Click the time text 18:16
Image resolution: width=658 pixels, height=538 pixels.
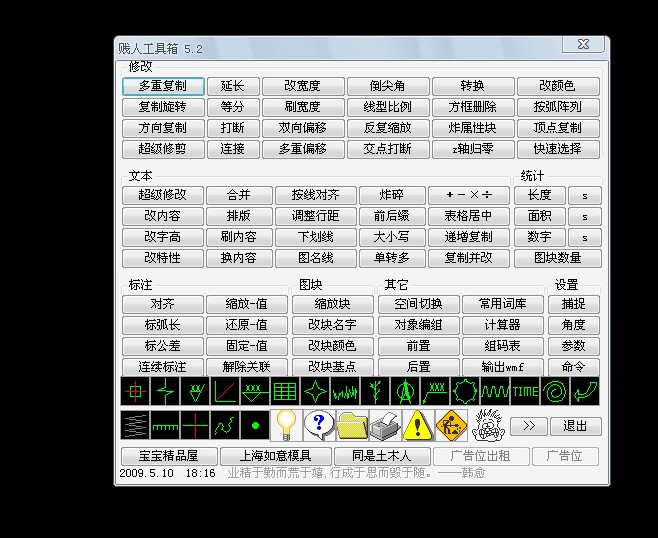(x=200, y=473)
